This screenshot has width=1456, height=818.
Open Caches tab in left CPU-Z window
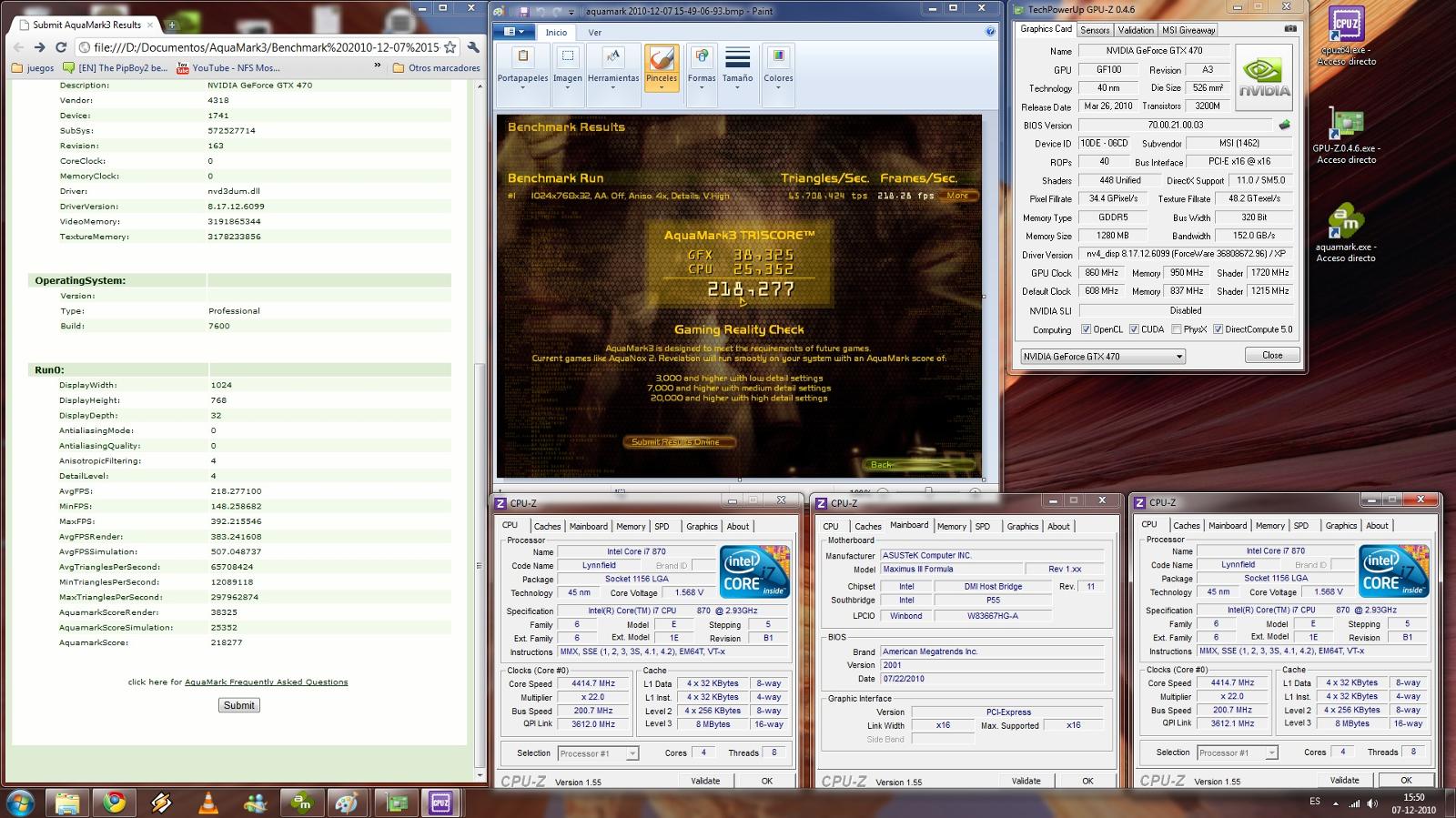(x=547, y=526)
